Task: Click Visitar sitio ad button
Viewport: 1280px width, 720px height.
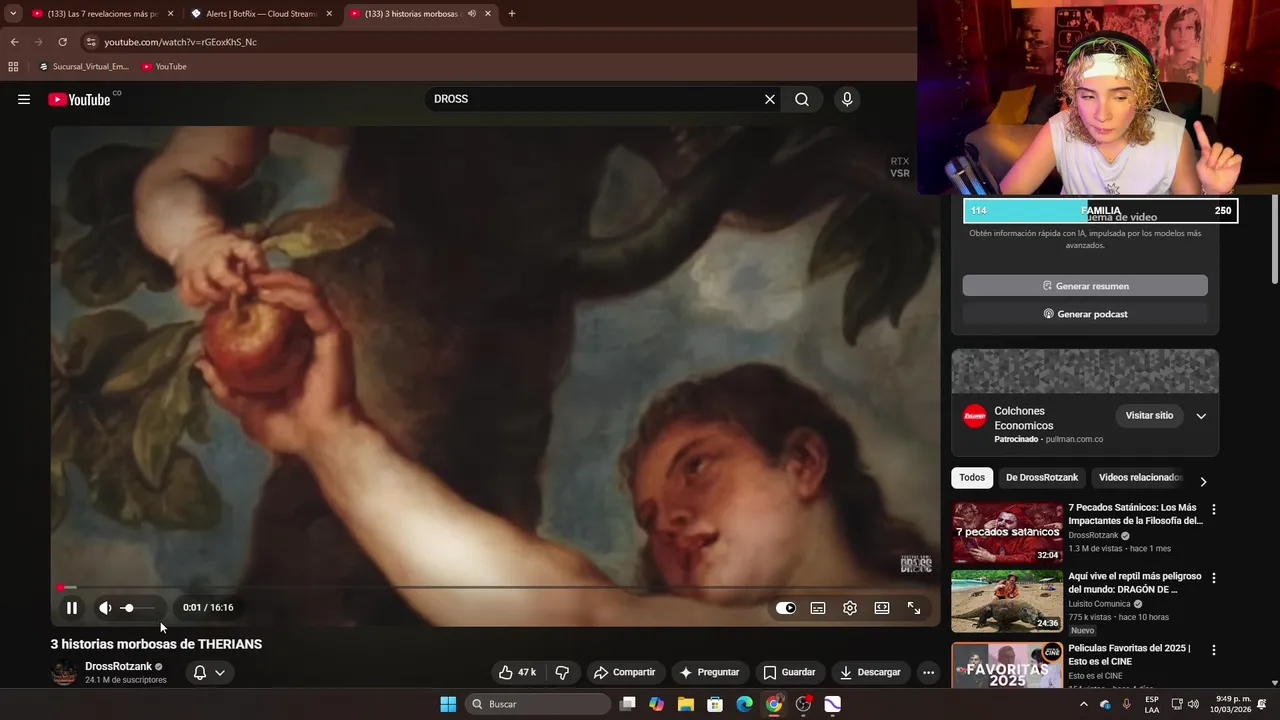Action: [1149, 415]
